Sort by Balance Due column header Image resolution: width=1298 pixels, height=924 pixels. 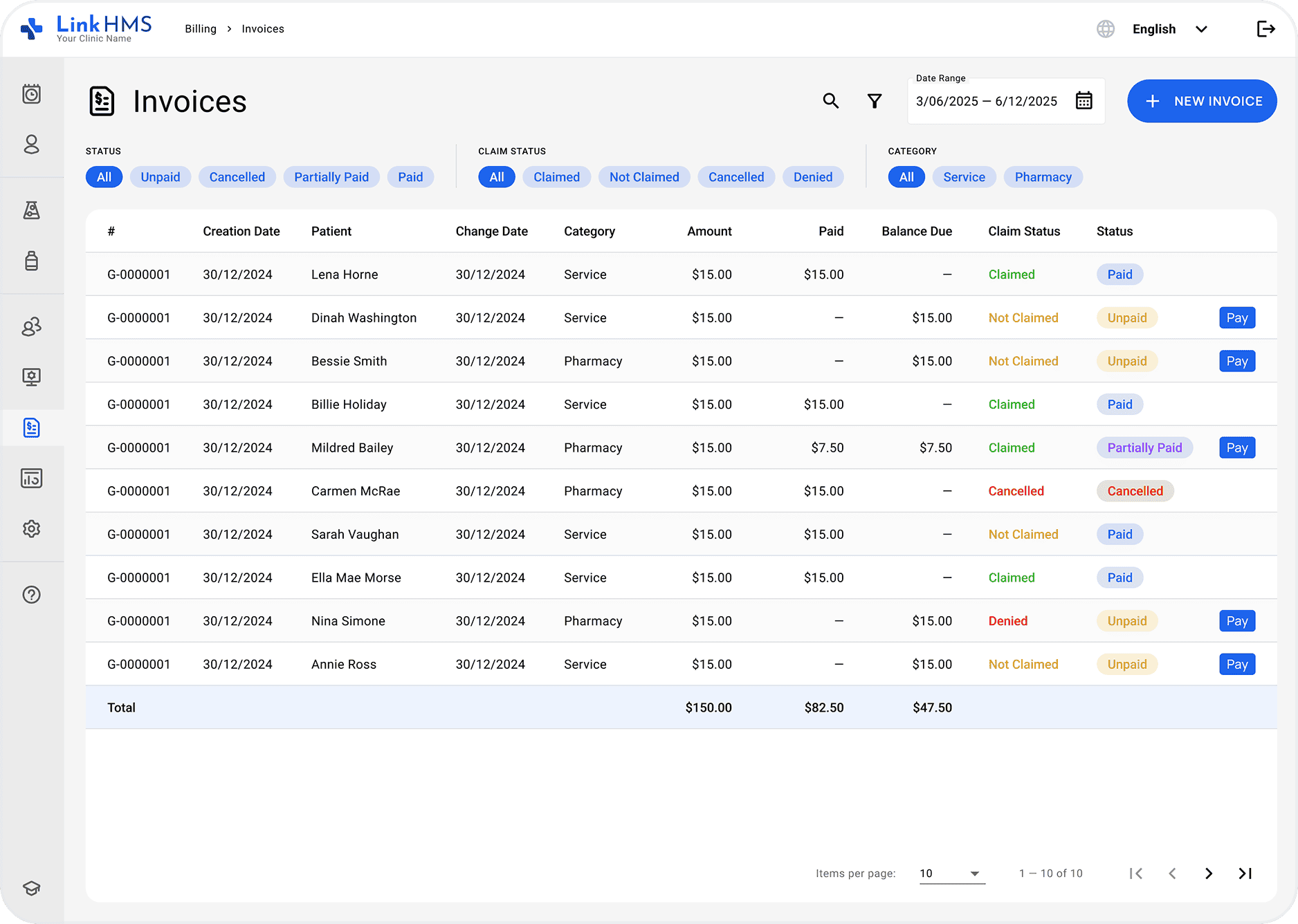point(916,231)
